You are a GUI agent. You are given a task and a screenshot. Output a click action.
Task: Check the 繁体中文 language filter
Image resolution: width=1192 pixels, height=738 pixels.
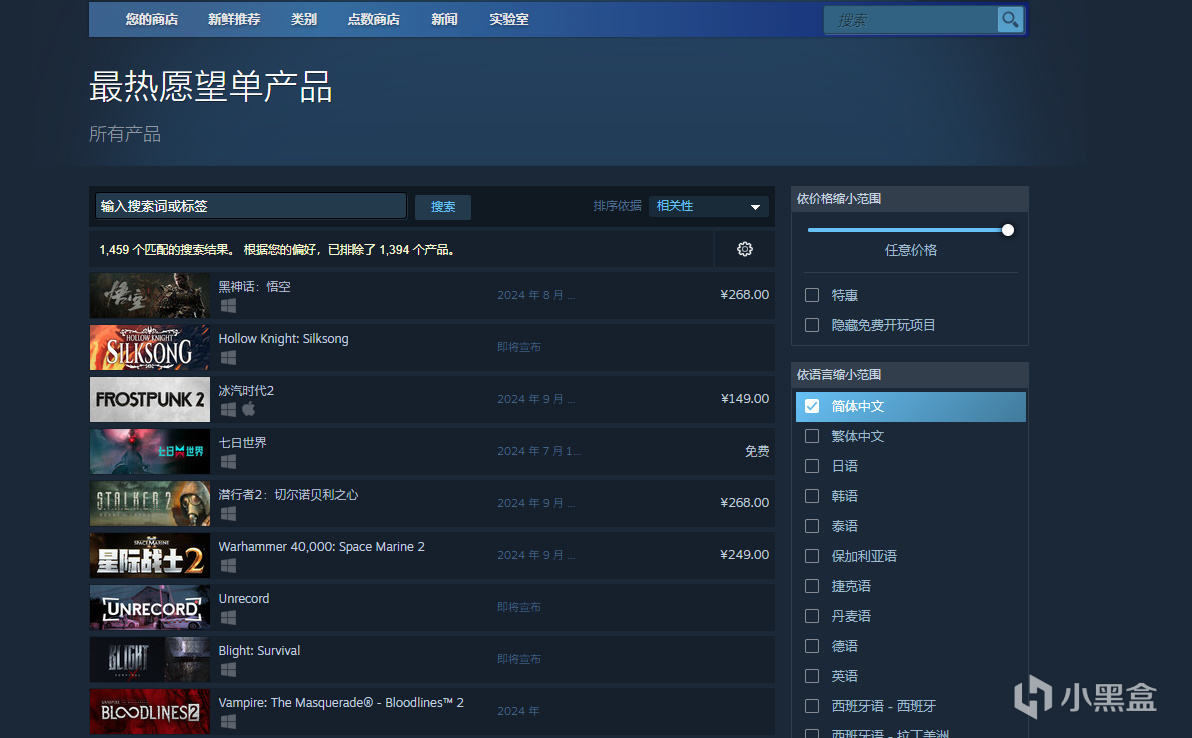pyautogui.click(x=812, y=436)
